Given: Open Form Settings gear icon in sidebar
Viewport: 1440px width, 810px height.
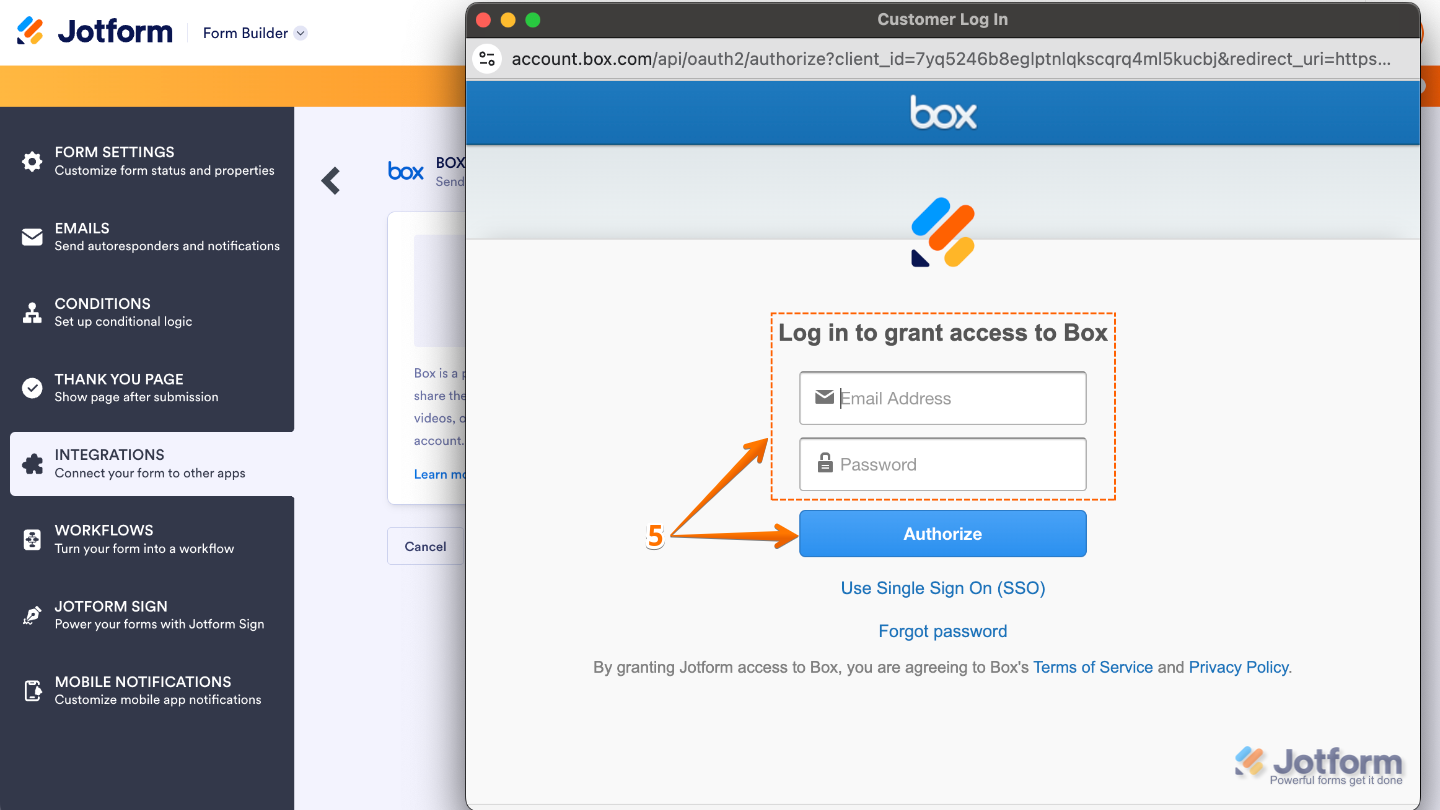Looking at the screenshot, I should point(32,161).
